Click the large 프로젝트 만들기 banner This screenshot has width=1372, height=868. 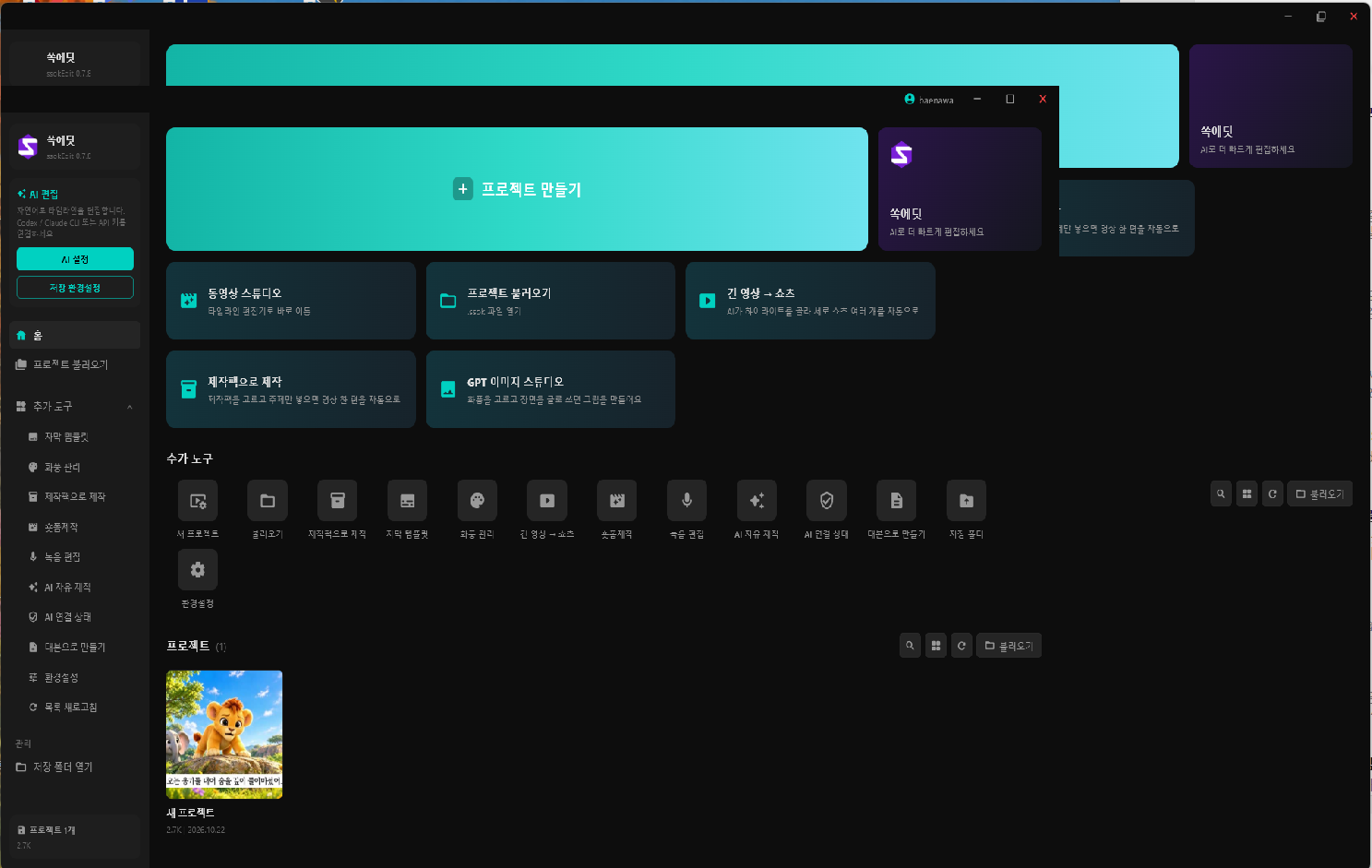[x=517, y=189]
